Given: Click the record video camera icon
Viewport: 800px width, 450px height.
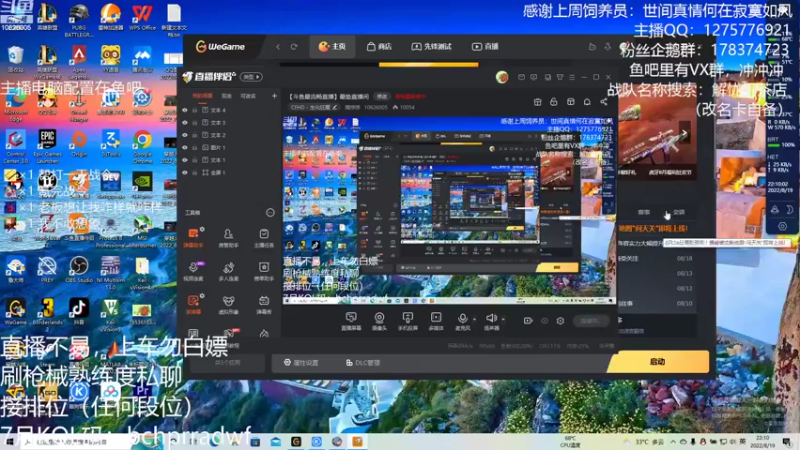Looking at the screenshot, I should pyautogui.click(x=528, y=321).
